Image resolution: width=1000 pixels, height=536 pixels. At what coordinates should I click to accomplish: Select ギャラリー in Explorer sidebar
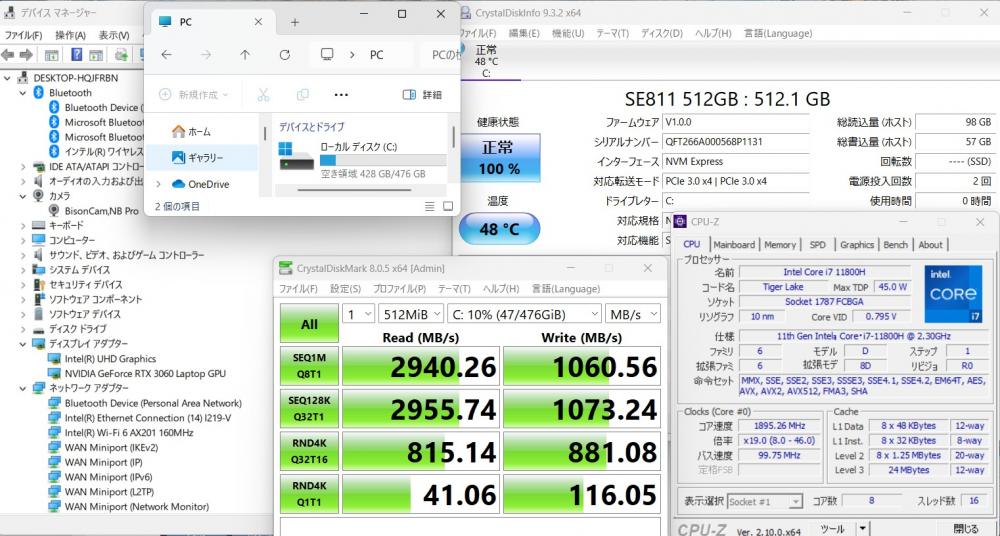coord(202,157)
